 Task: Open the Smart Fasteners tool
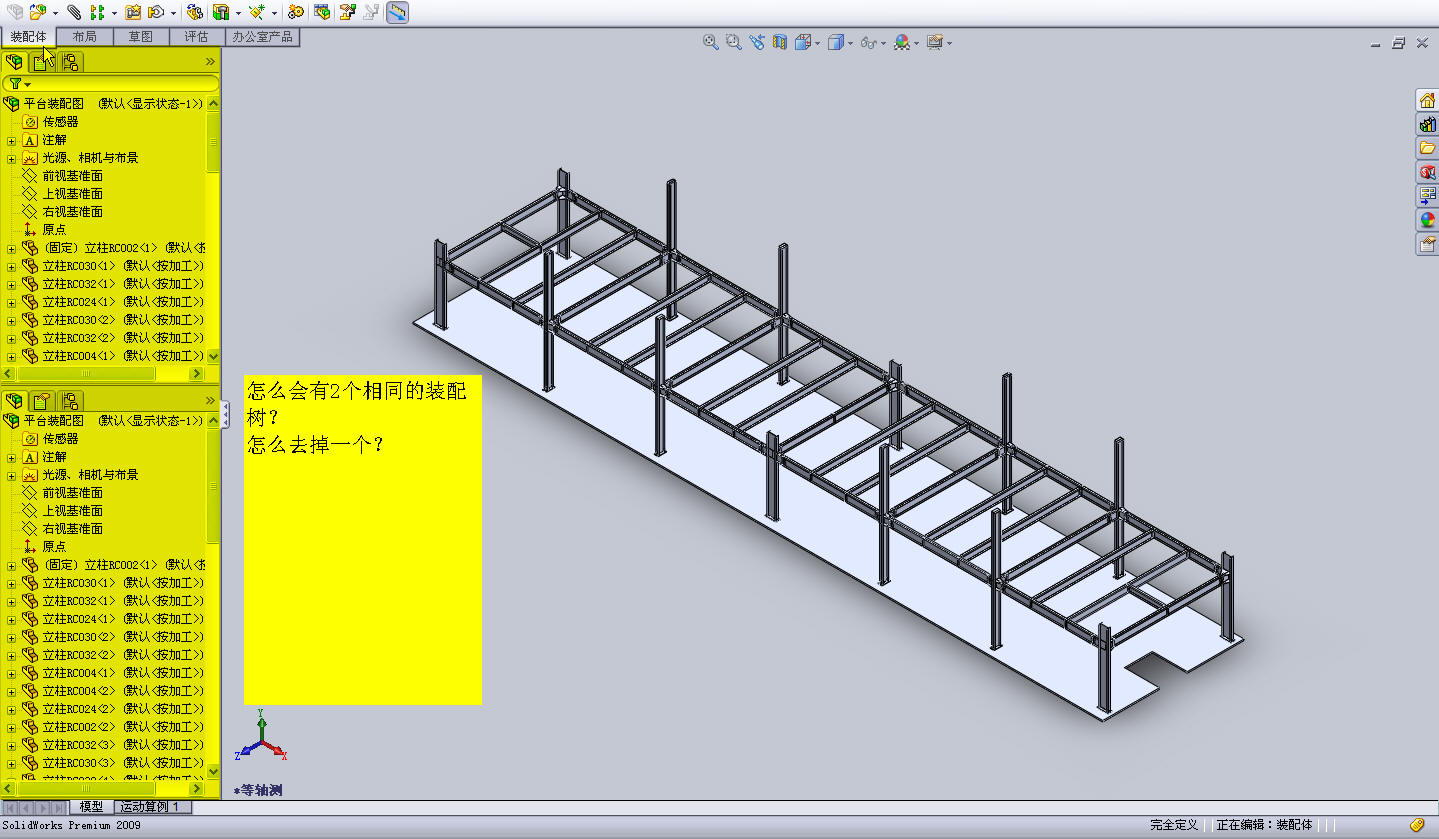click(x=133, y=12)
